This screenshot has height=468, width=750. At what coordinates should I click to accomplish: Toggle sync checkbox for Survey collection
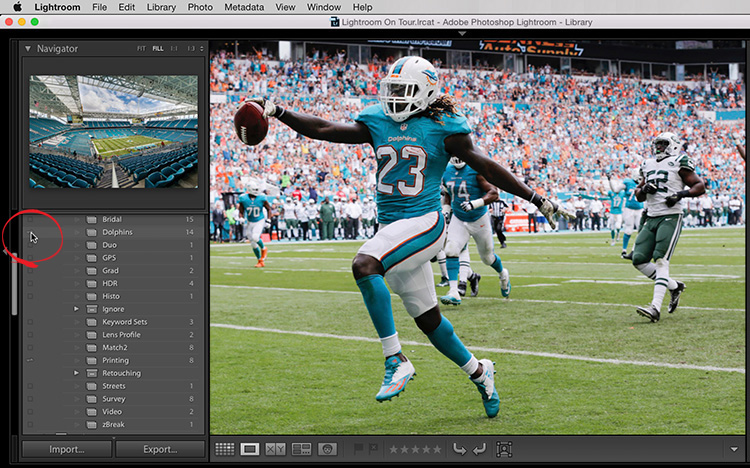tap(30, 399)
